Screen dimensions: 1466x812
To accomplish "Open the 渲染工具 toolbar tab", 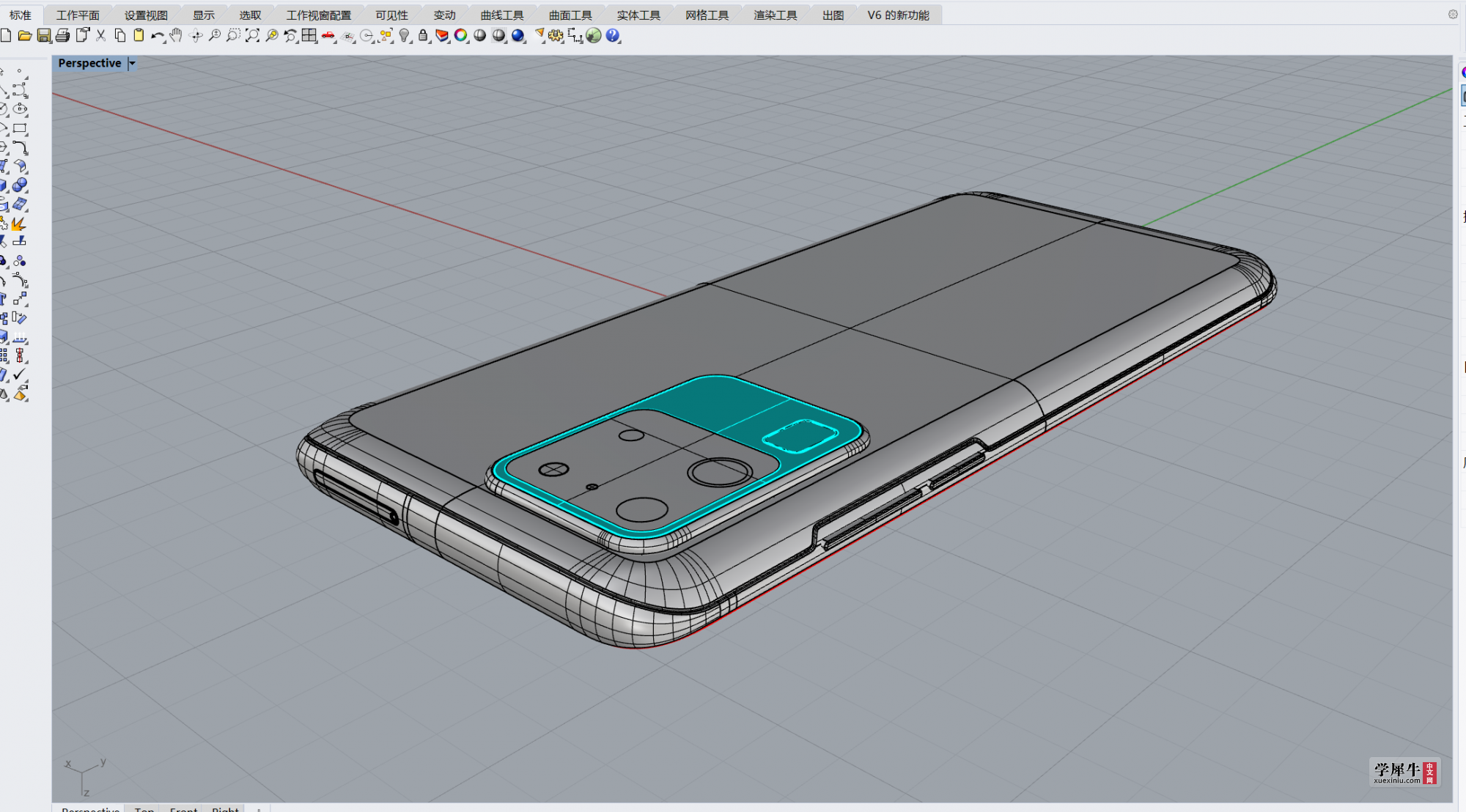I will [776, 15].
